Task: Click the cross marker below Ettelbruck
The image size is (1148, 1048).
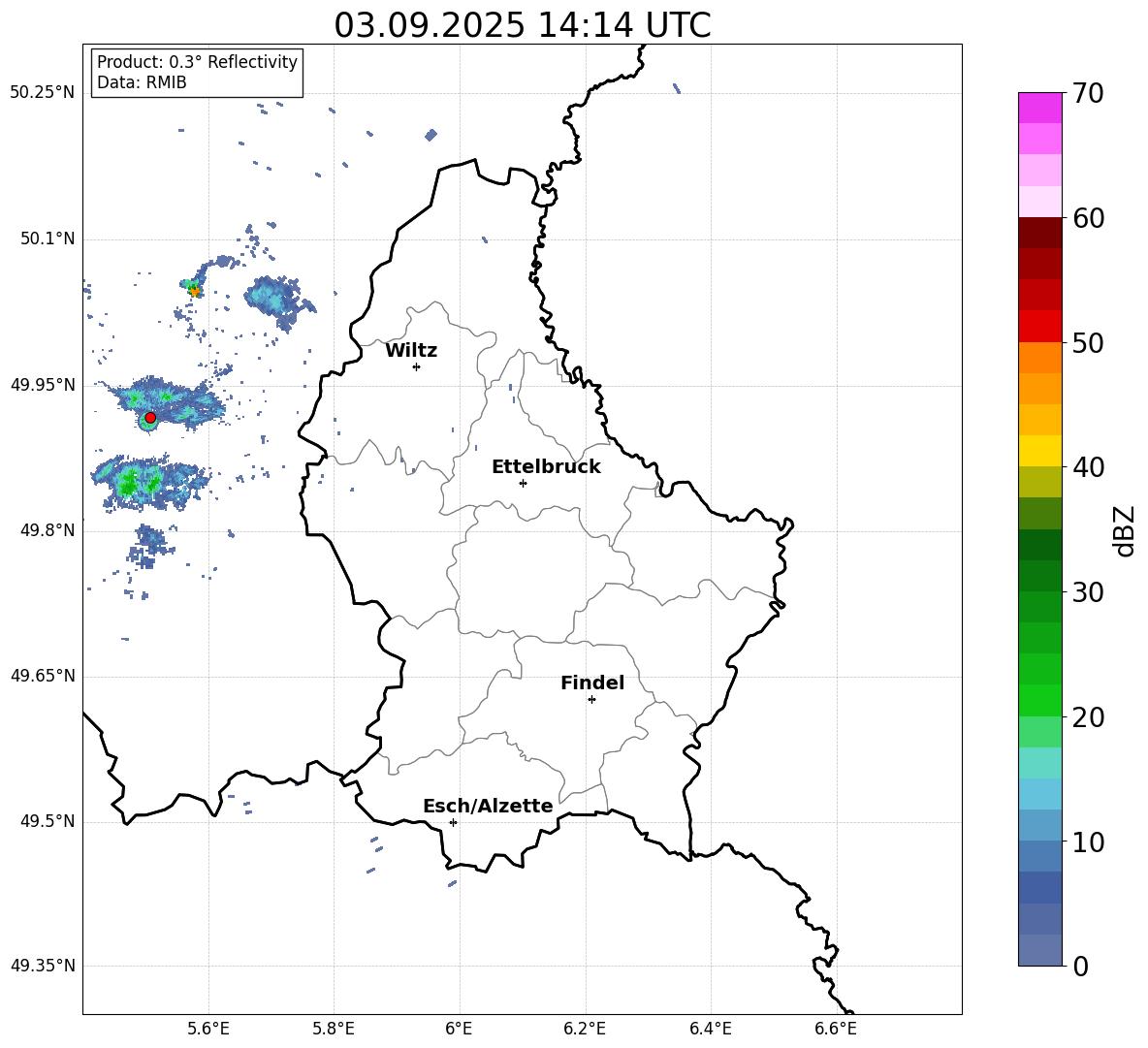Action: click(x=523, y=483)
